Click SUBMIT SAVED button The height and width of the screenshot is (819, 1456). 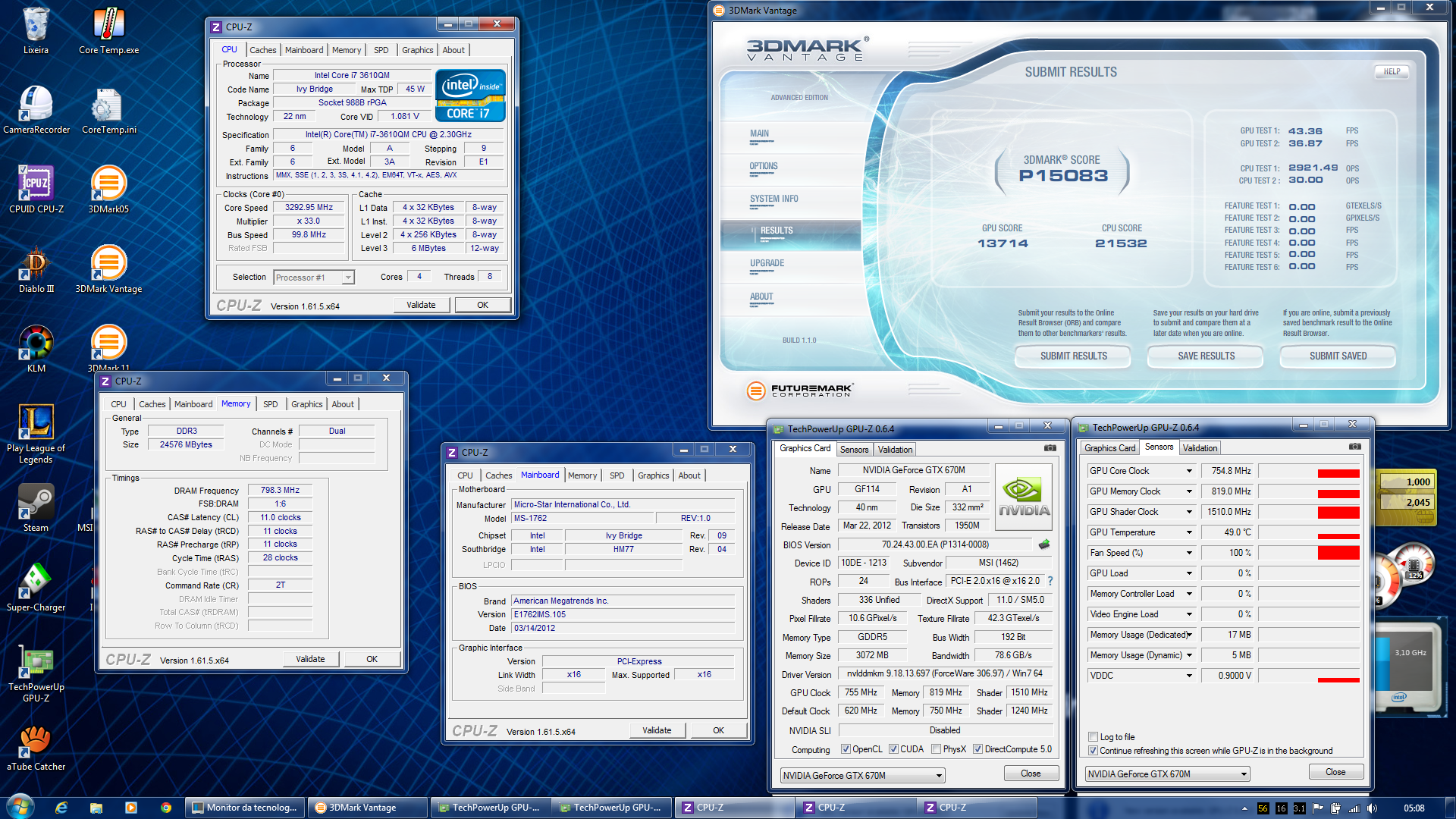pos(1338,356)
